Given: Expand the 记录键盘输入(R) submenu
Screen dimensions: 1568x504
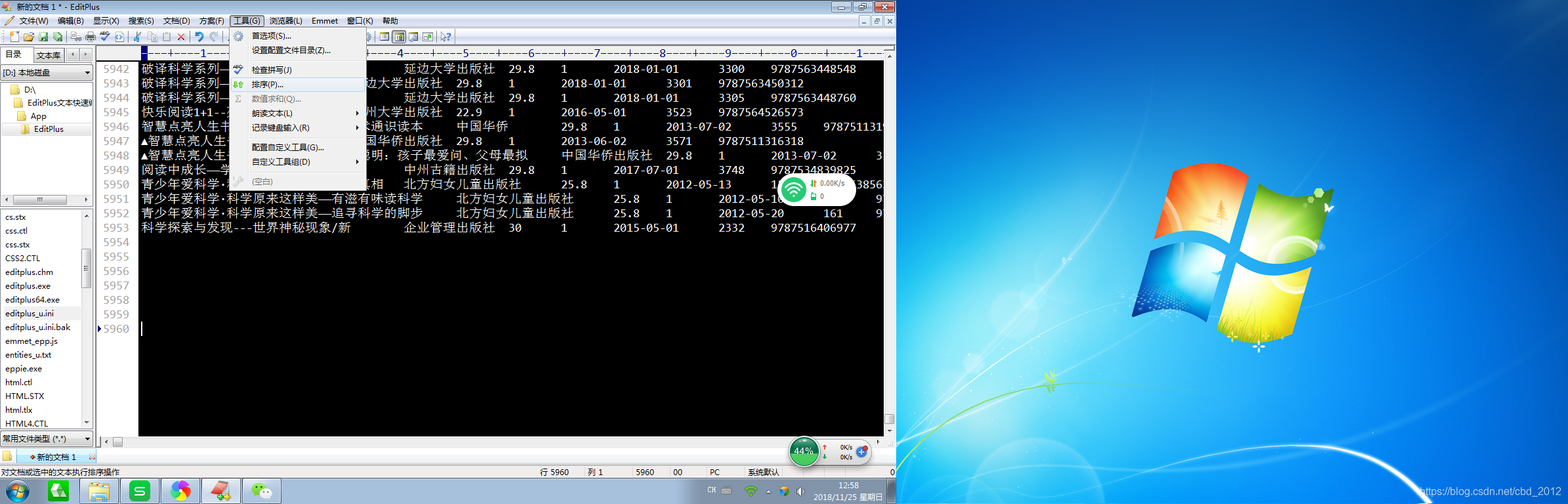Looking at the screenshot, I should point(299,127).
